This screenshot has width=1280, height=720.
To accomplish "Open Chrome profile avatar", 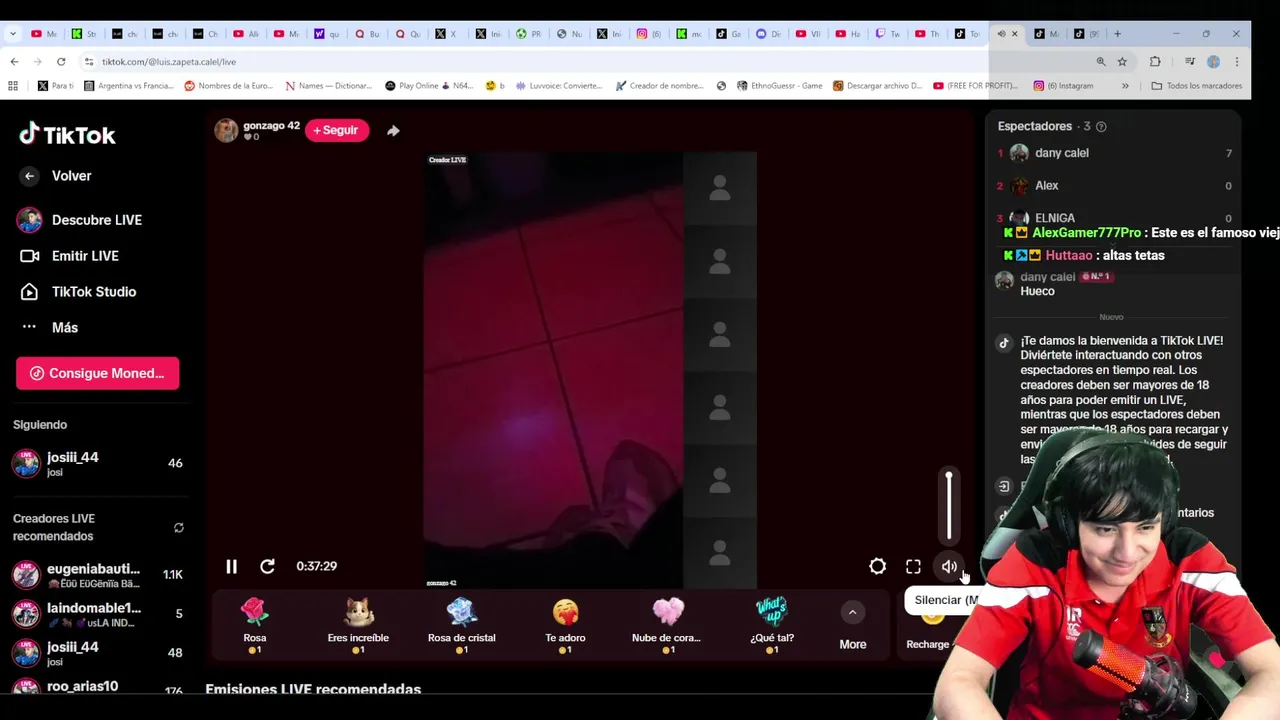I will (1213, 61).
